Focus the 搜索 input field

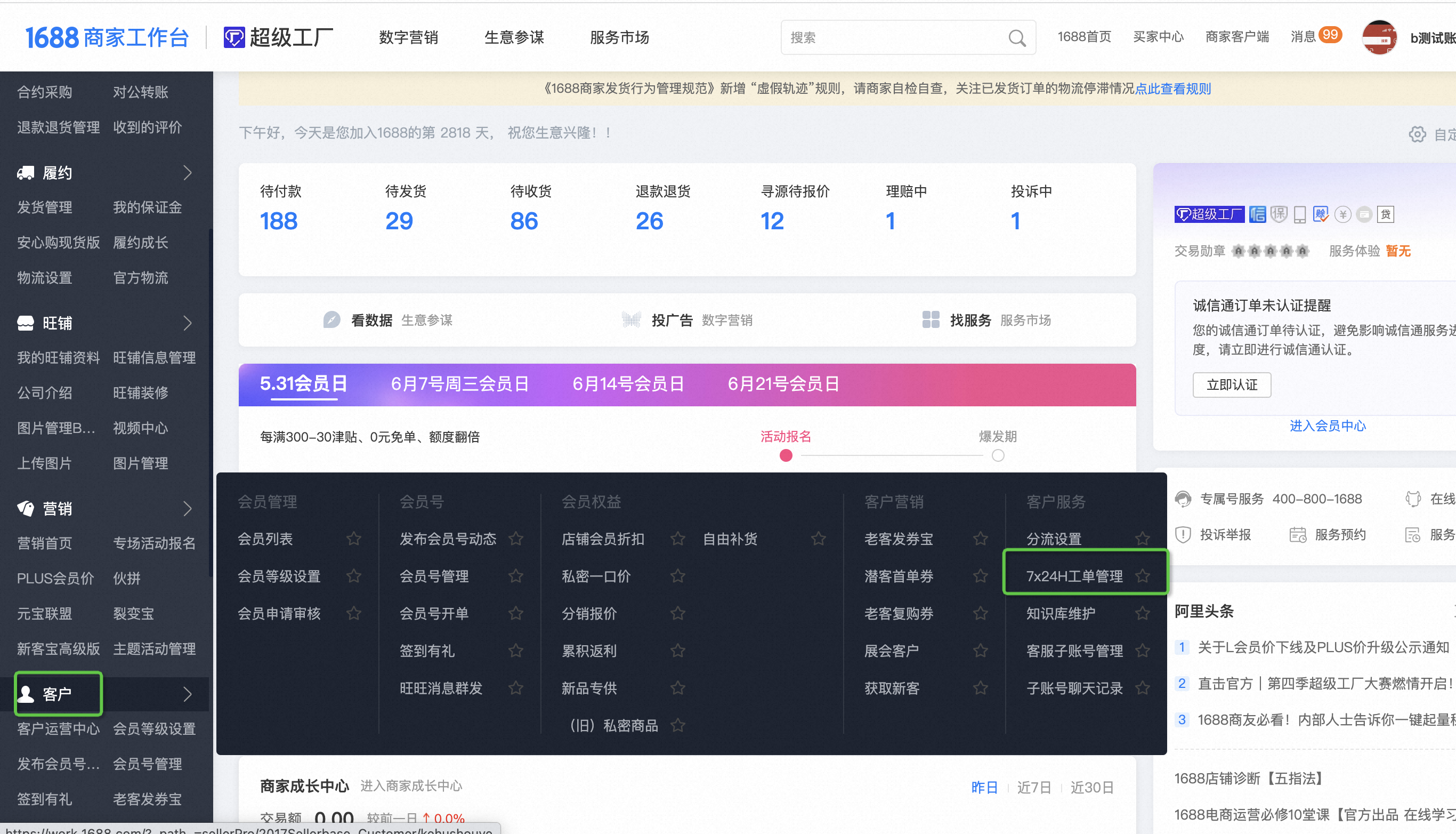tap(908, 38)
